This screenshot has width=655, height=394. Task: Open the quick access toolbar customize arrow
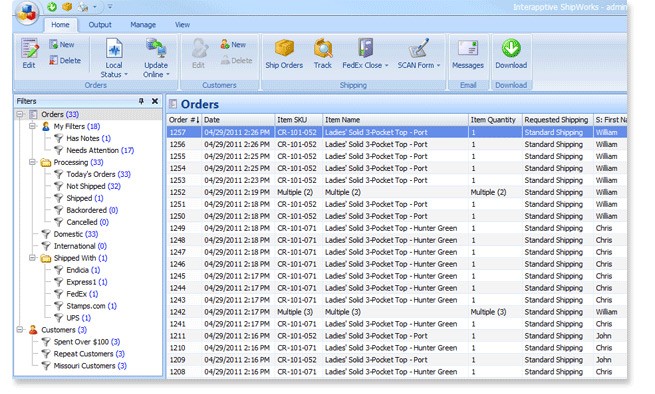pyautogui.click(x=110, y=7)
